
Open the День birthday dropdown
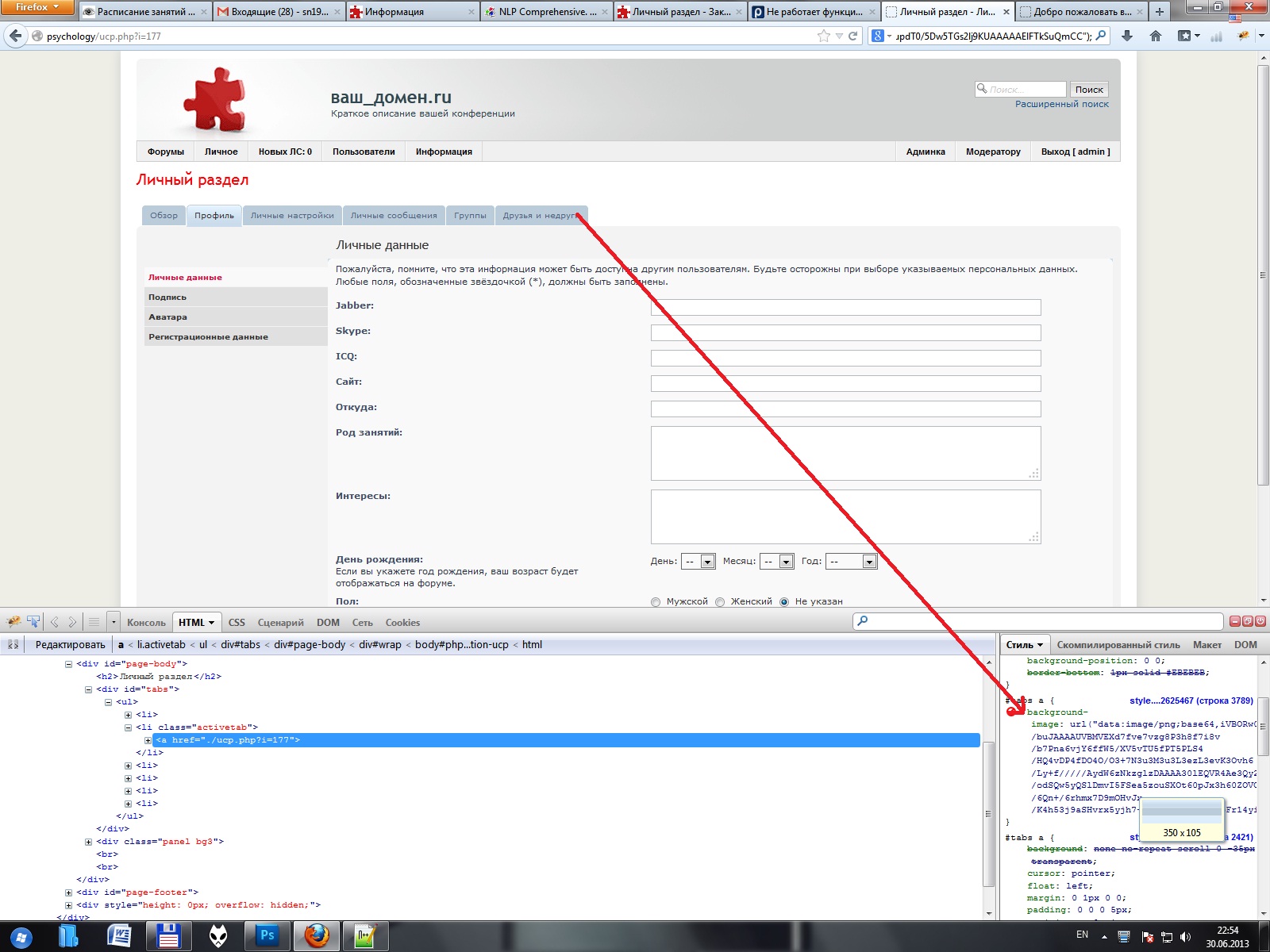tap(699, 562)
